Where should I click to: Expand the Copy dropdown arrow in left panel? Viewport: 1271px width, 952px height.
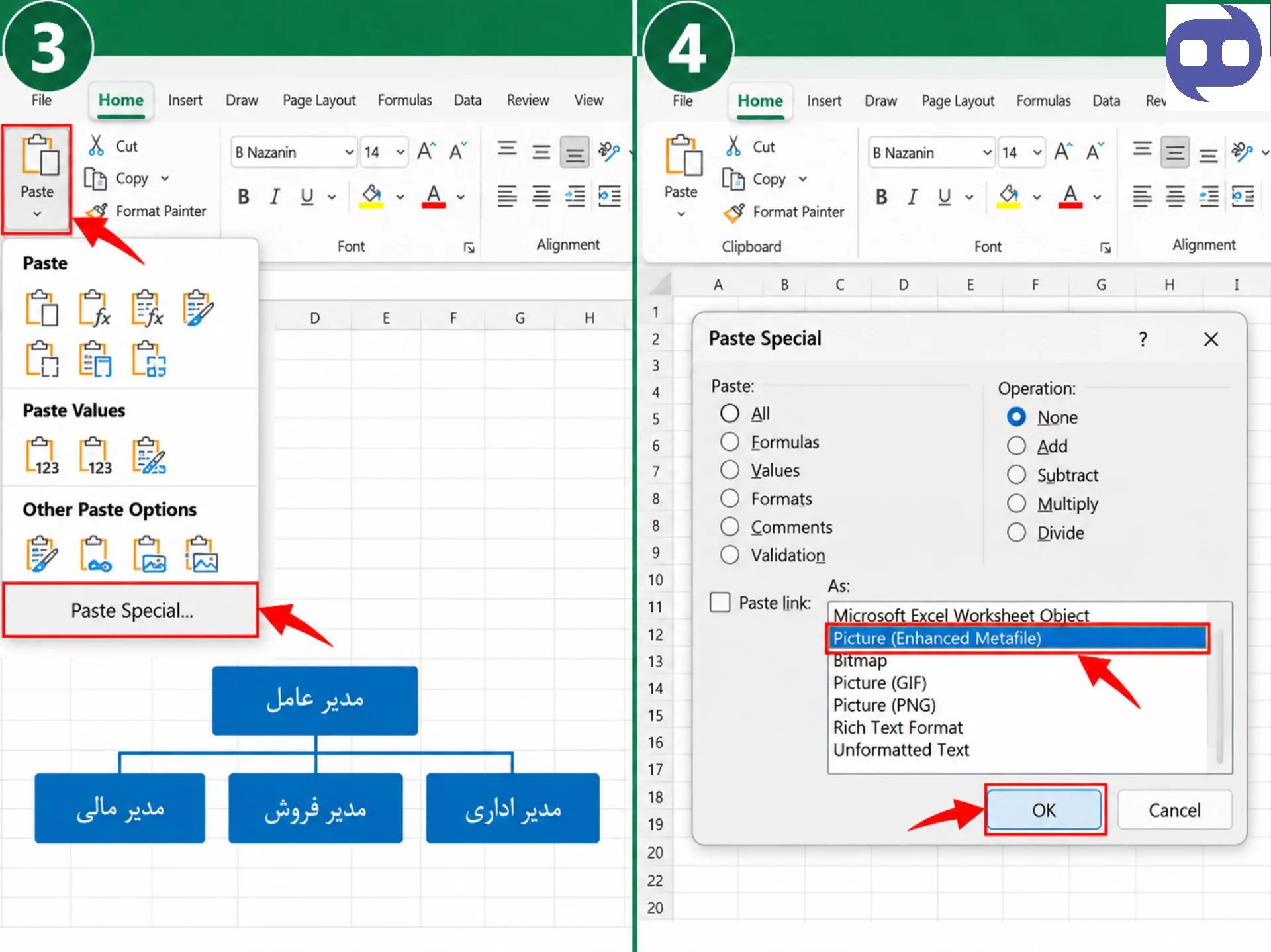[x=165, y=179]
